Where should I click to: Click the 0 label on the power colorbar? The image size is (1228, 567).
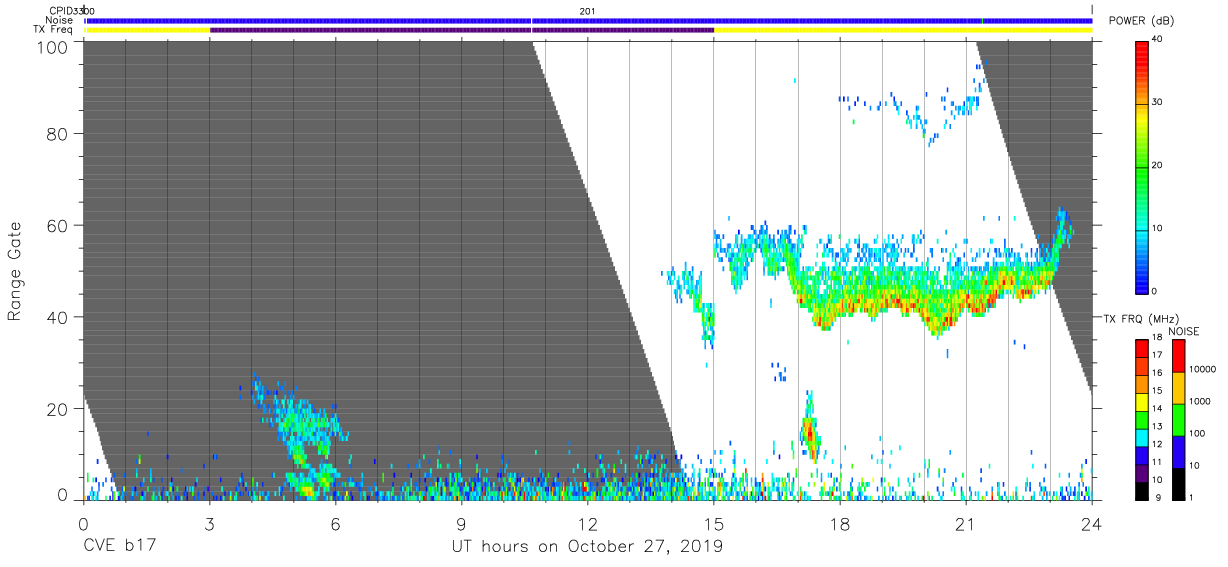pos(1154,291)
